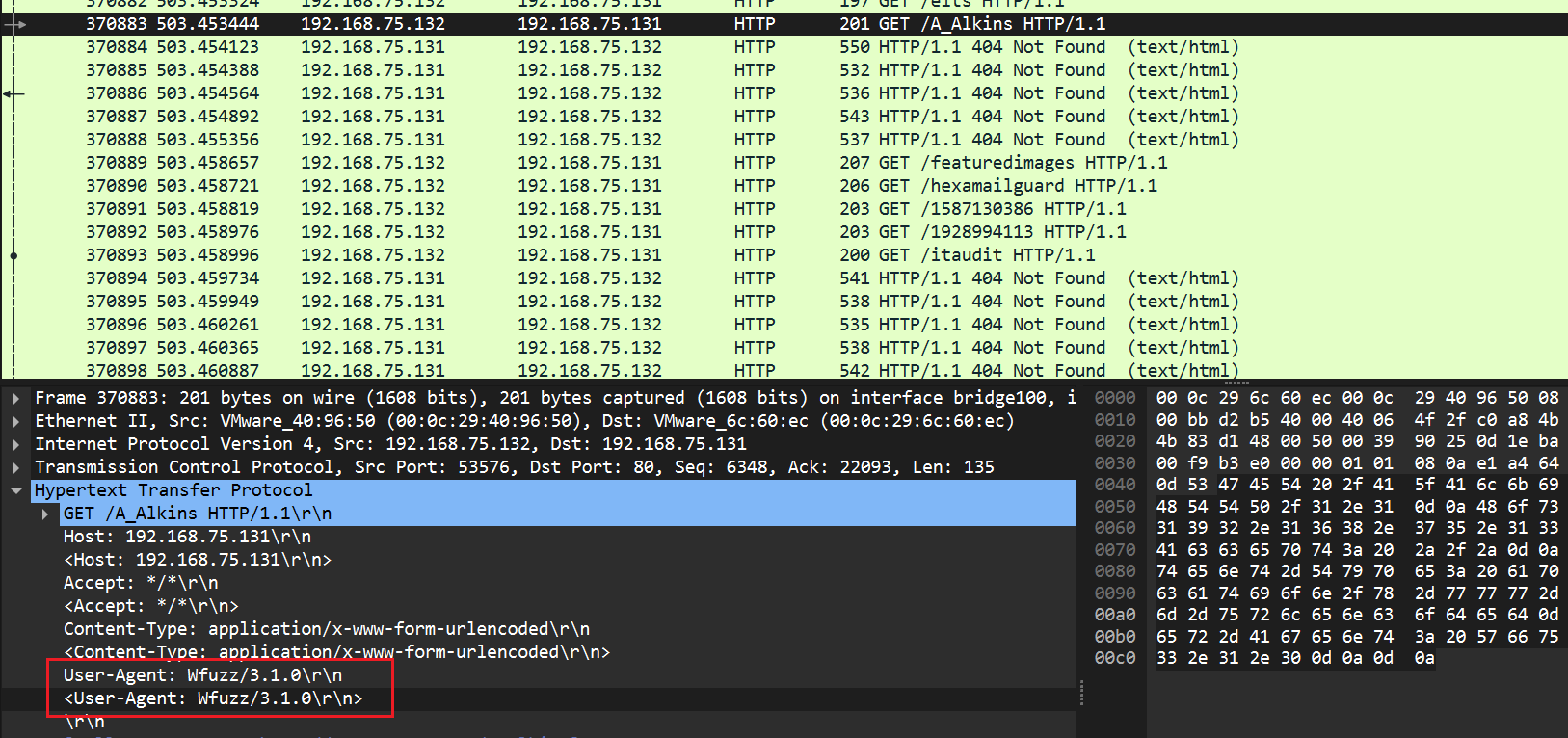Image resolution: width=1568 pixels, height=738 pixels.
Task: Expand the GET /A_Alkins request line
Action: tap(45, 514)
